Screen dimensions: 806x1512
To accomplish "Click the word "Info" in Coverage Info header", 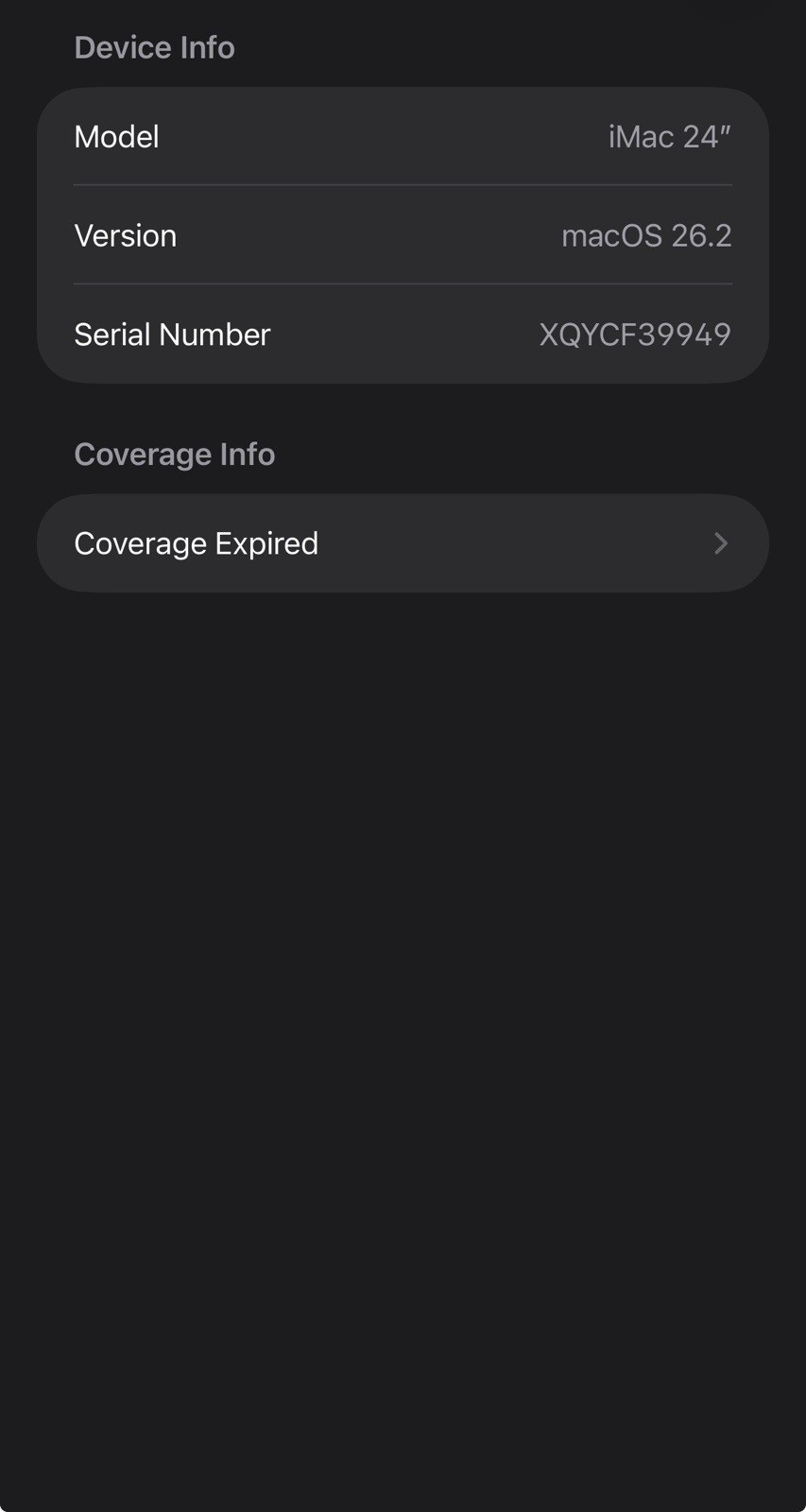I will click(248, 455).
